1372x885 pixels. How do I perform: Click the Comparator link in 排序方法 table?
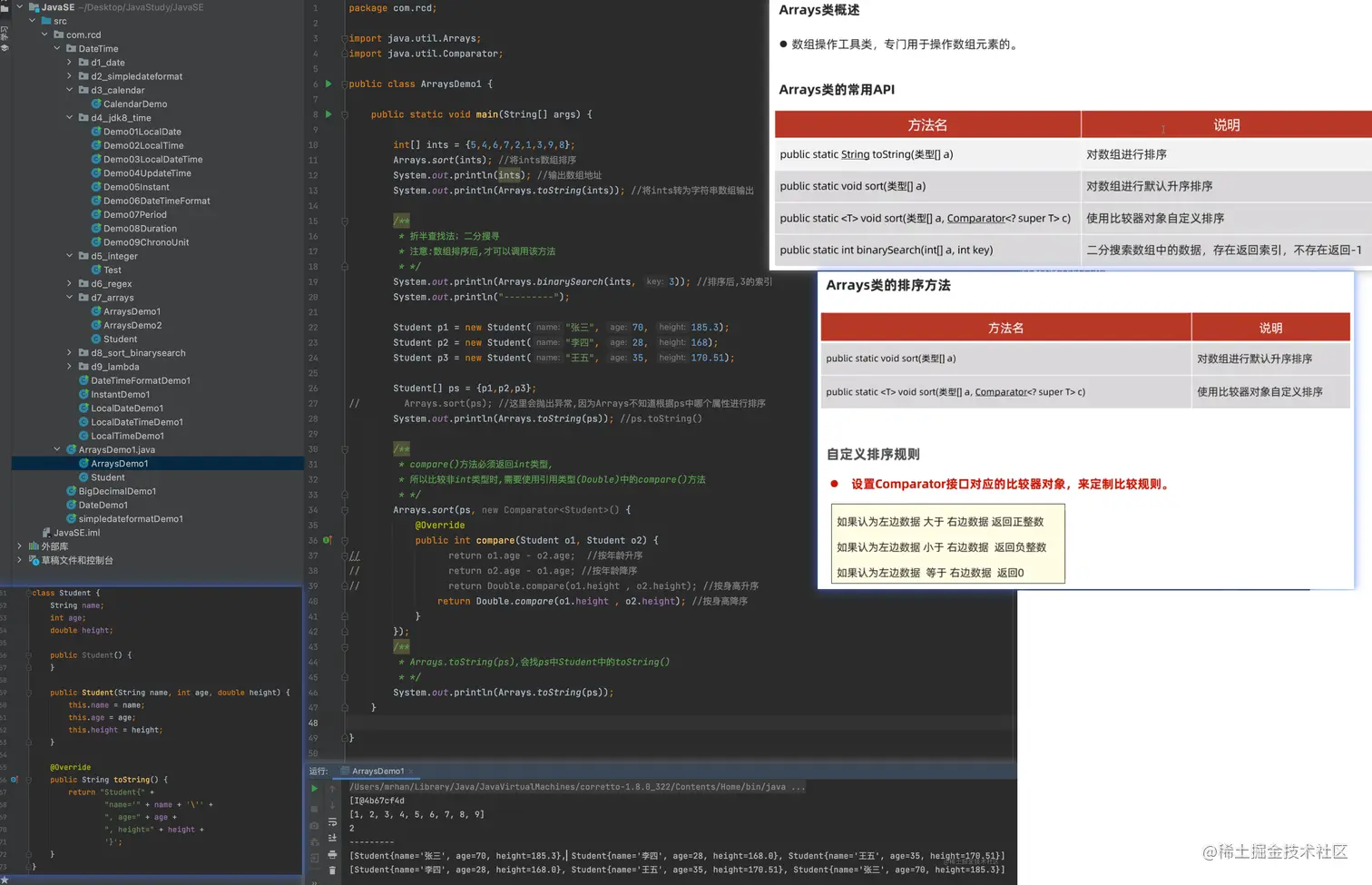coord(1001,392)
